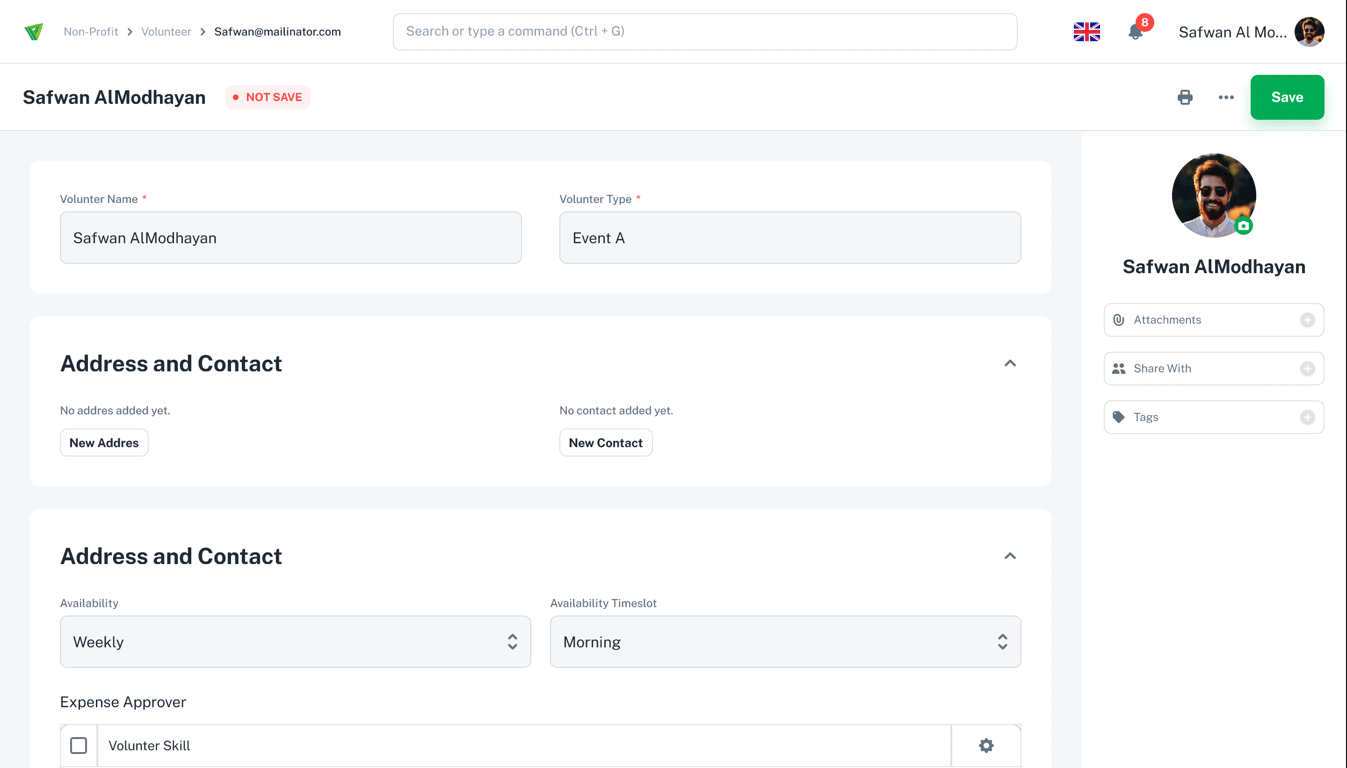Click the green app logo icon

pos(34,32)
